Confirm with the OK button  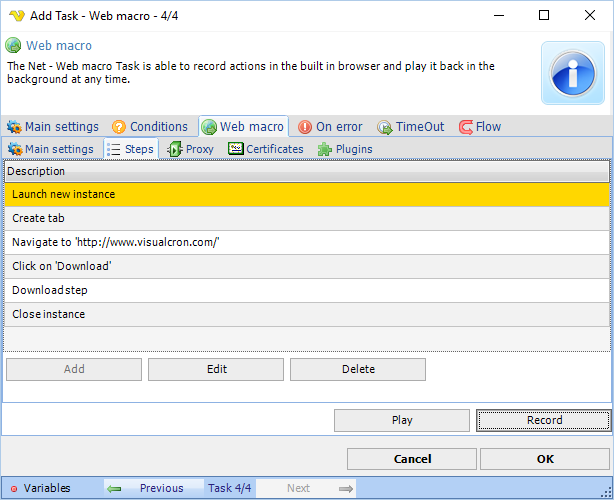click(545, 459)
